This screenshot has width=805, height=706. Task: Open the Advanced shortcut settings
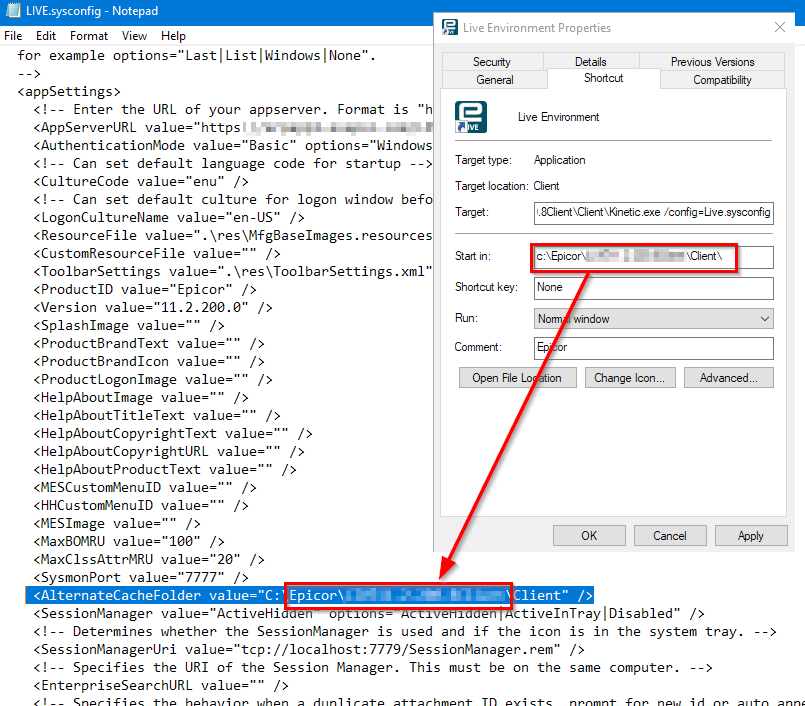pyautogui.click(x=729, y=378)
